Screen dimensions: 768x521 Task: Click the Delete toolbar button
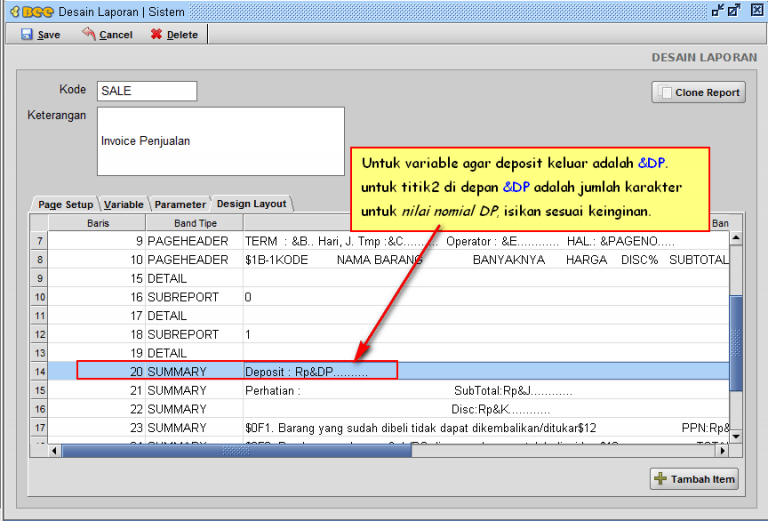click(174, 34)
